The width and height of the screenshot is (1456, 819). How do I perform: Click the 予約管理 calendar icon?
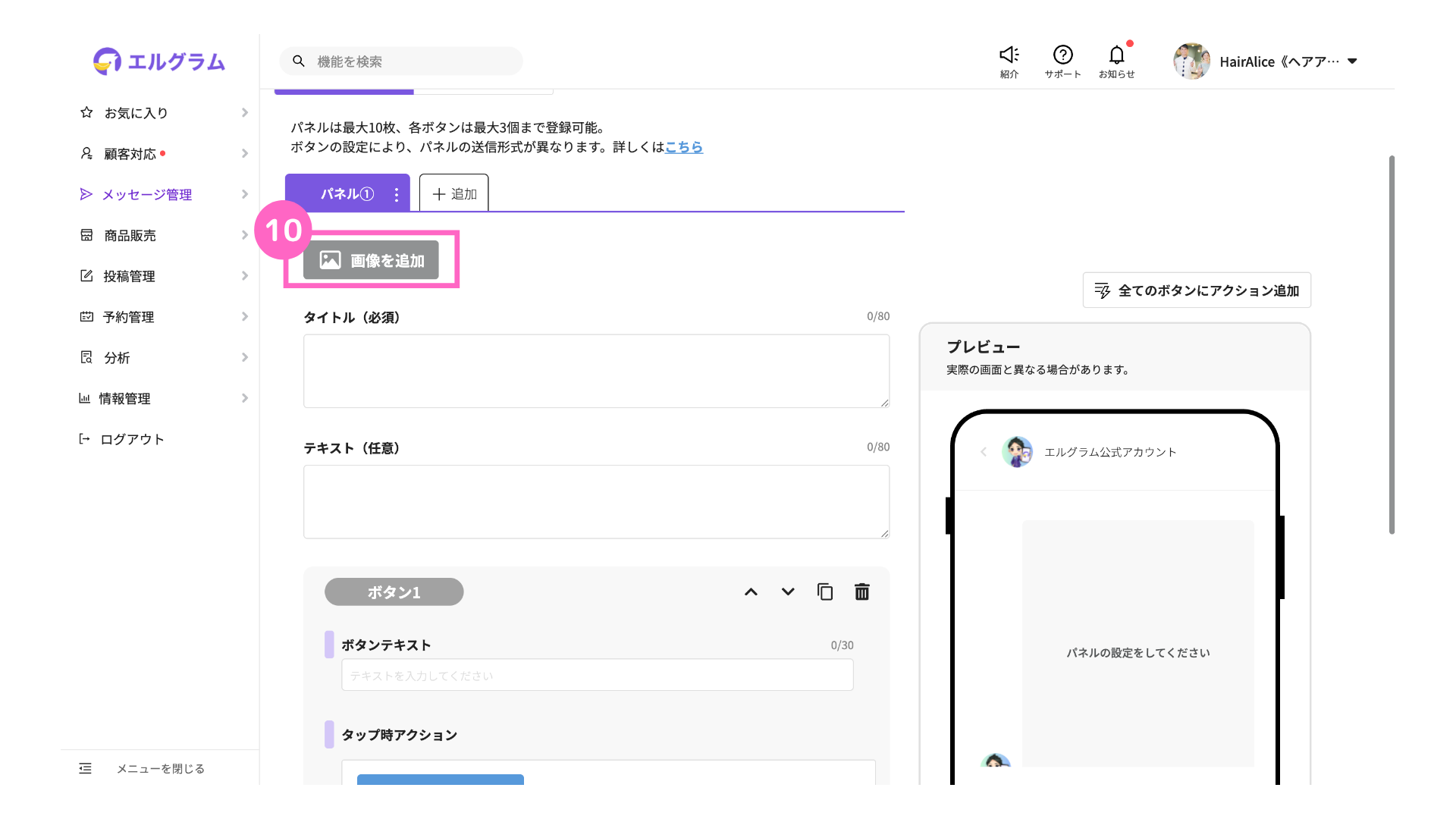86,317
